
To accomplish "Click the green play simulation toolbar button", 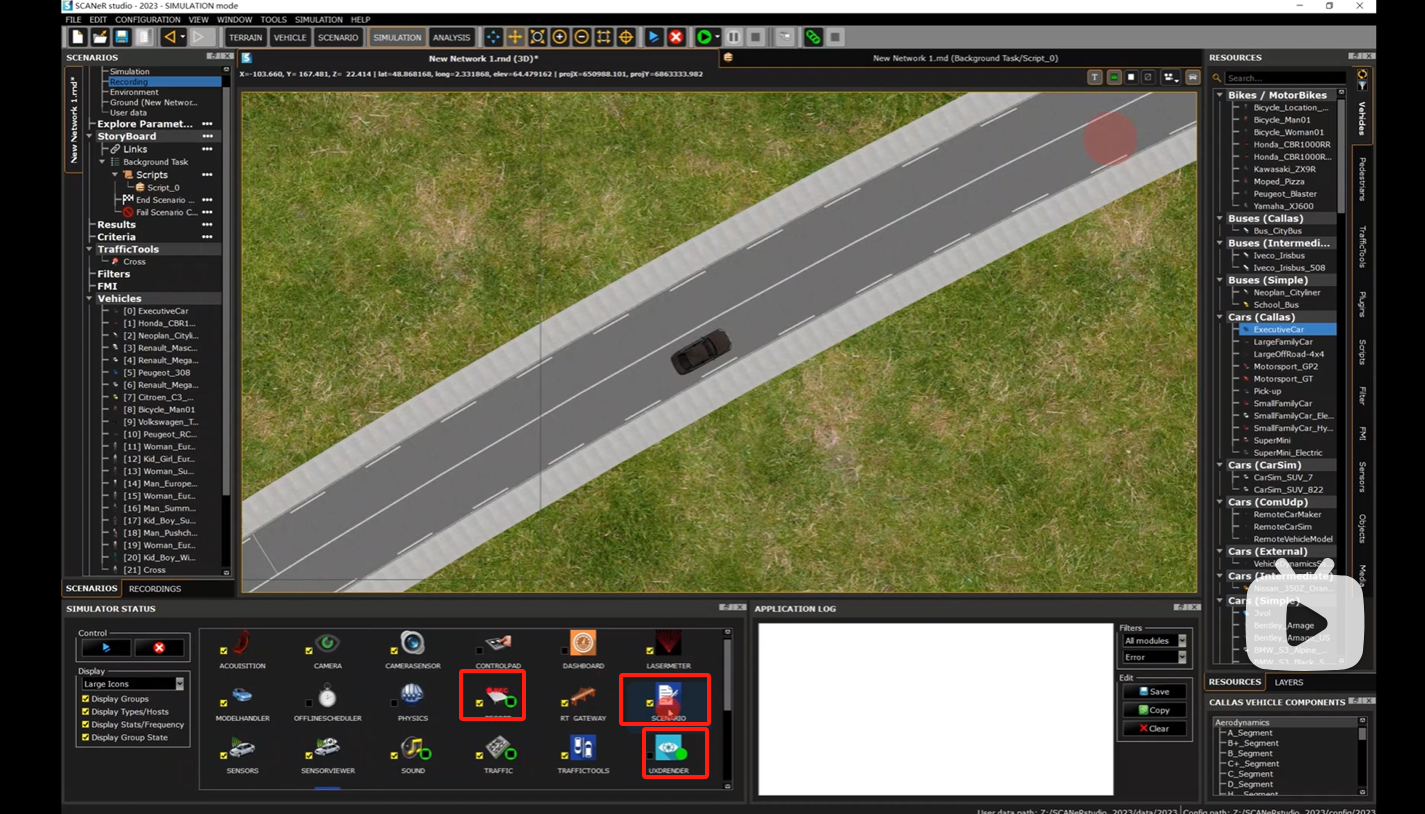I will [704, 37].
